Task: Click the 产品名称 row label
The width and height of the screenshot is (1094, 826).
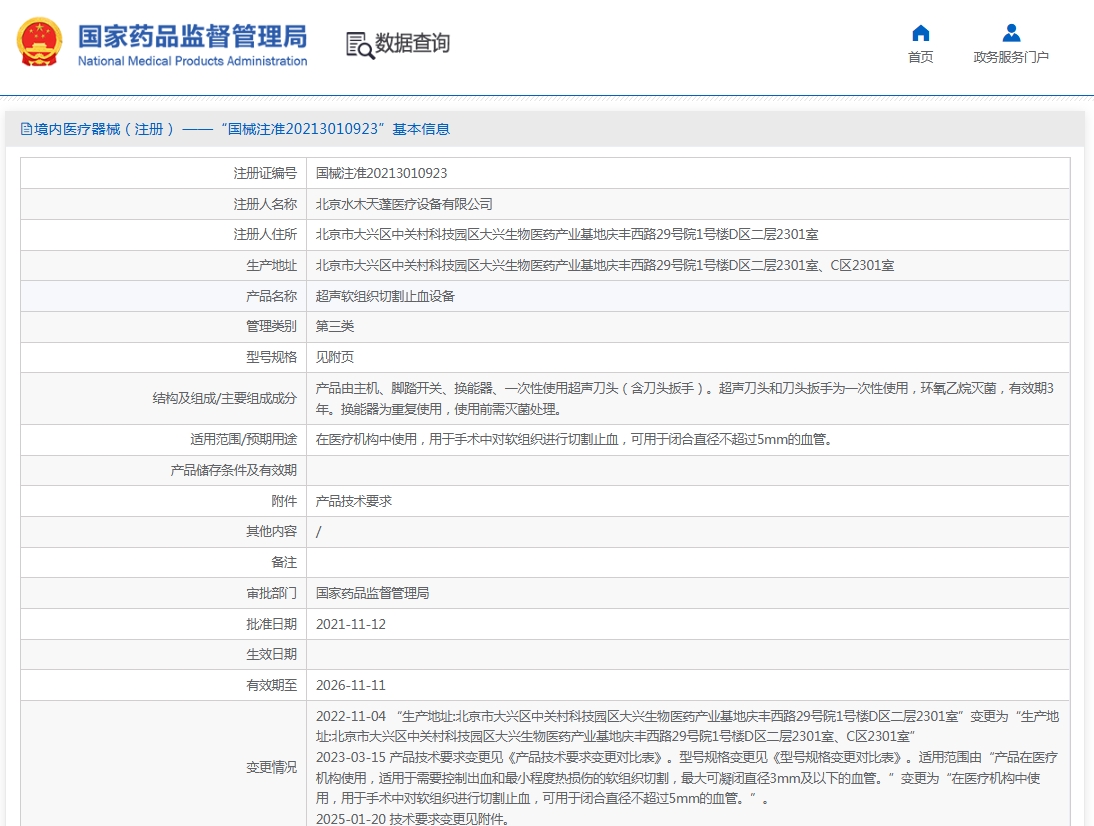Action: [271, 296]
